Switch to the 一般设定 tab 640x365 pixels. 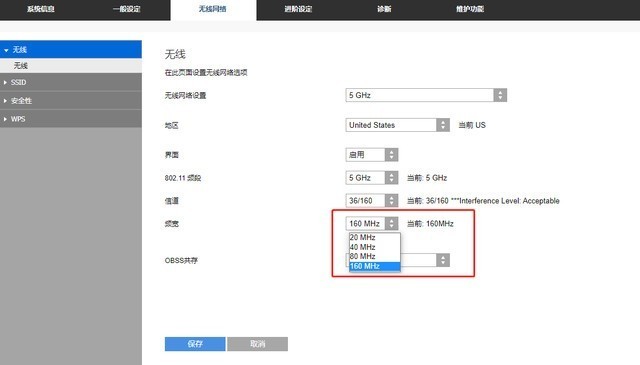tap(127, 9)
